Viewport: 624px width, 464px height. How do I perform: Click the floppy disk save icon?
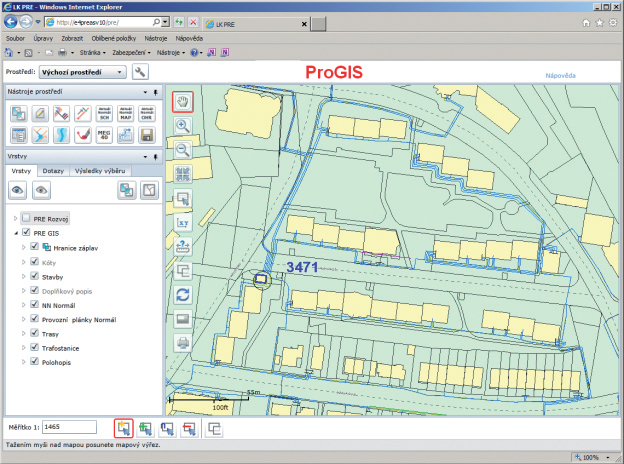pyautogui.click(x=147, y=135)
